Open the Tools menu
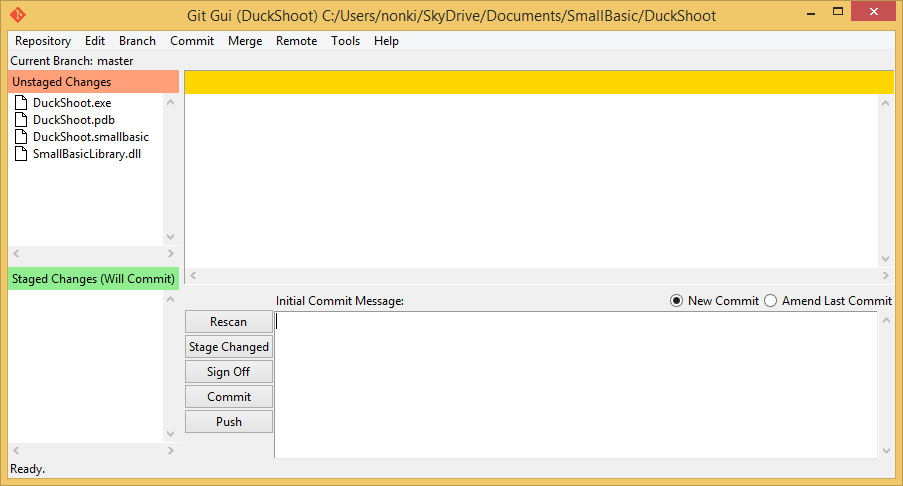Screen dimensions: 903x486 (345, 41)
